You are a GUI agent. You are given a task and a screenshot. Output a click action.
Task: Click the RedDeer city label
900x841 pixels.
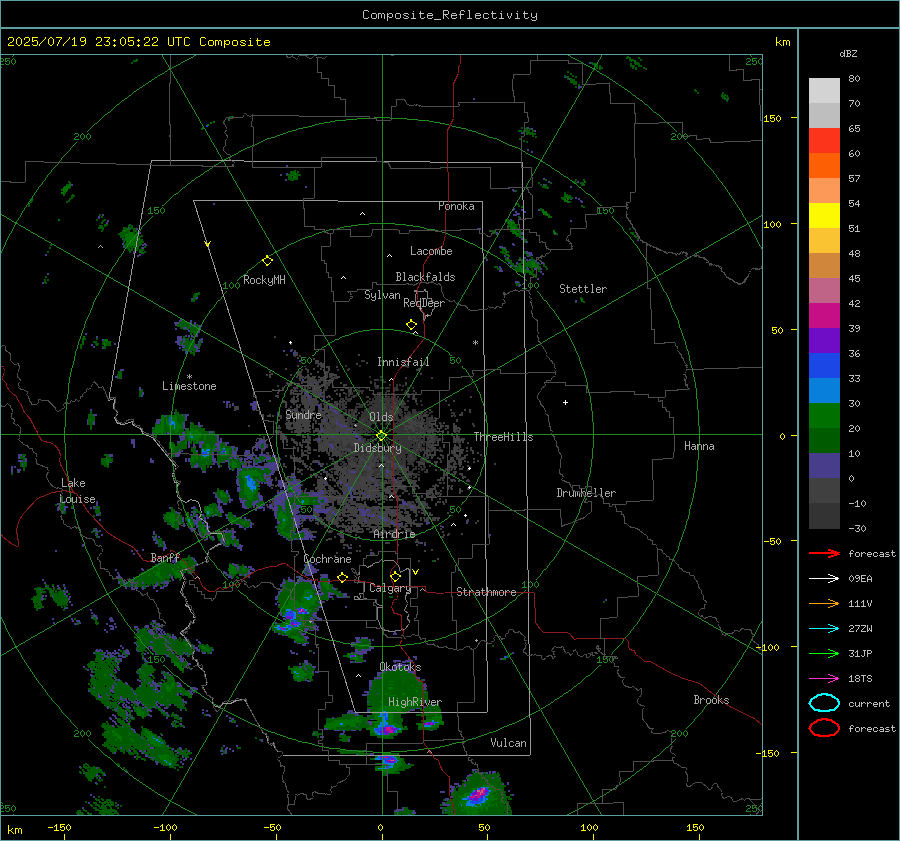pyautogui.click(x=424, y=303)
